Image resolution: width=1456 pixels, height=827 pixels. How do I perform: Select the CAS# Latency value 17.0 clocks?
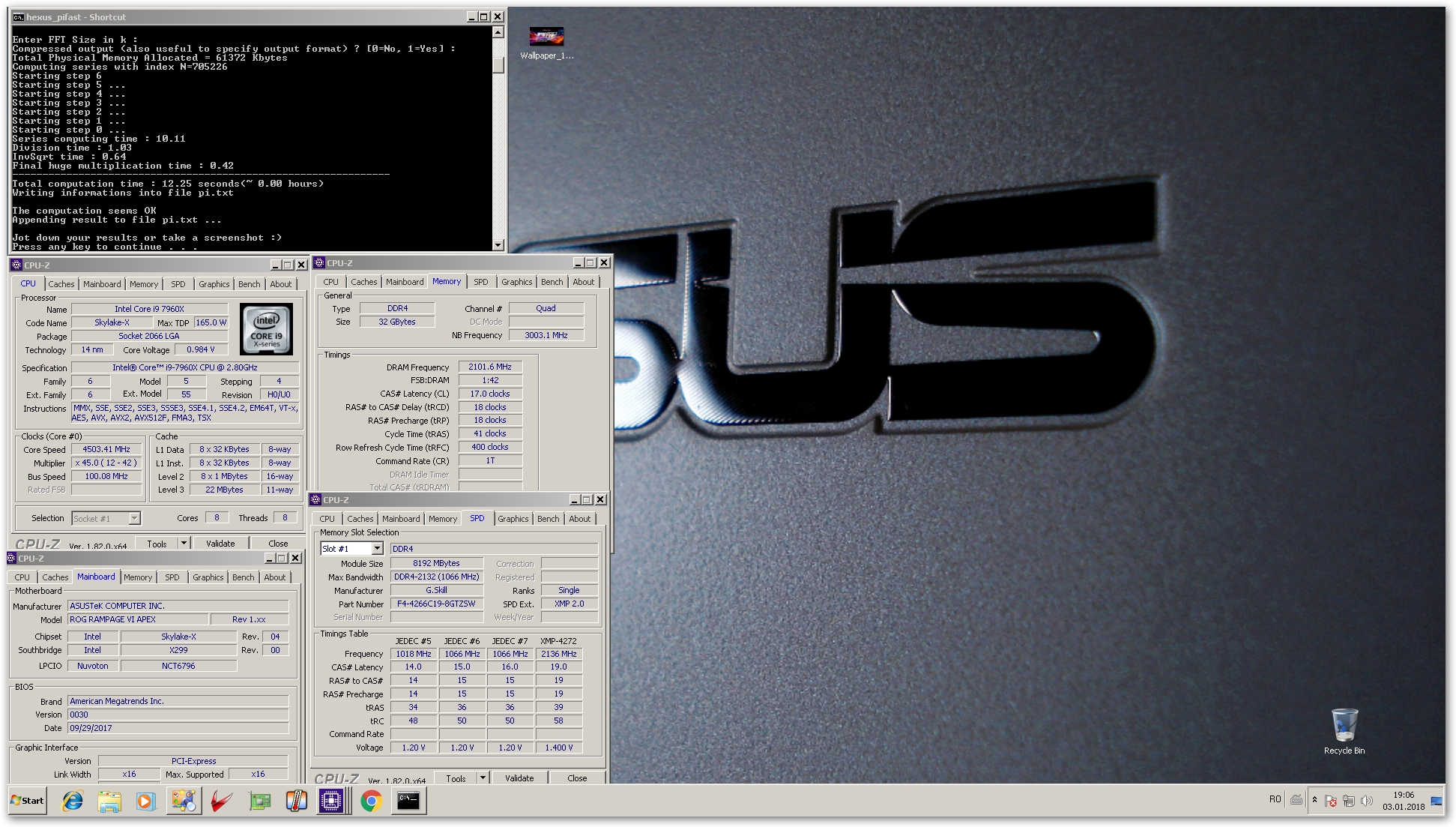point(490,394)
